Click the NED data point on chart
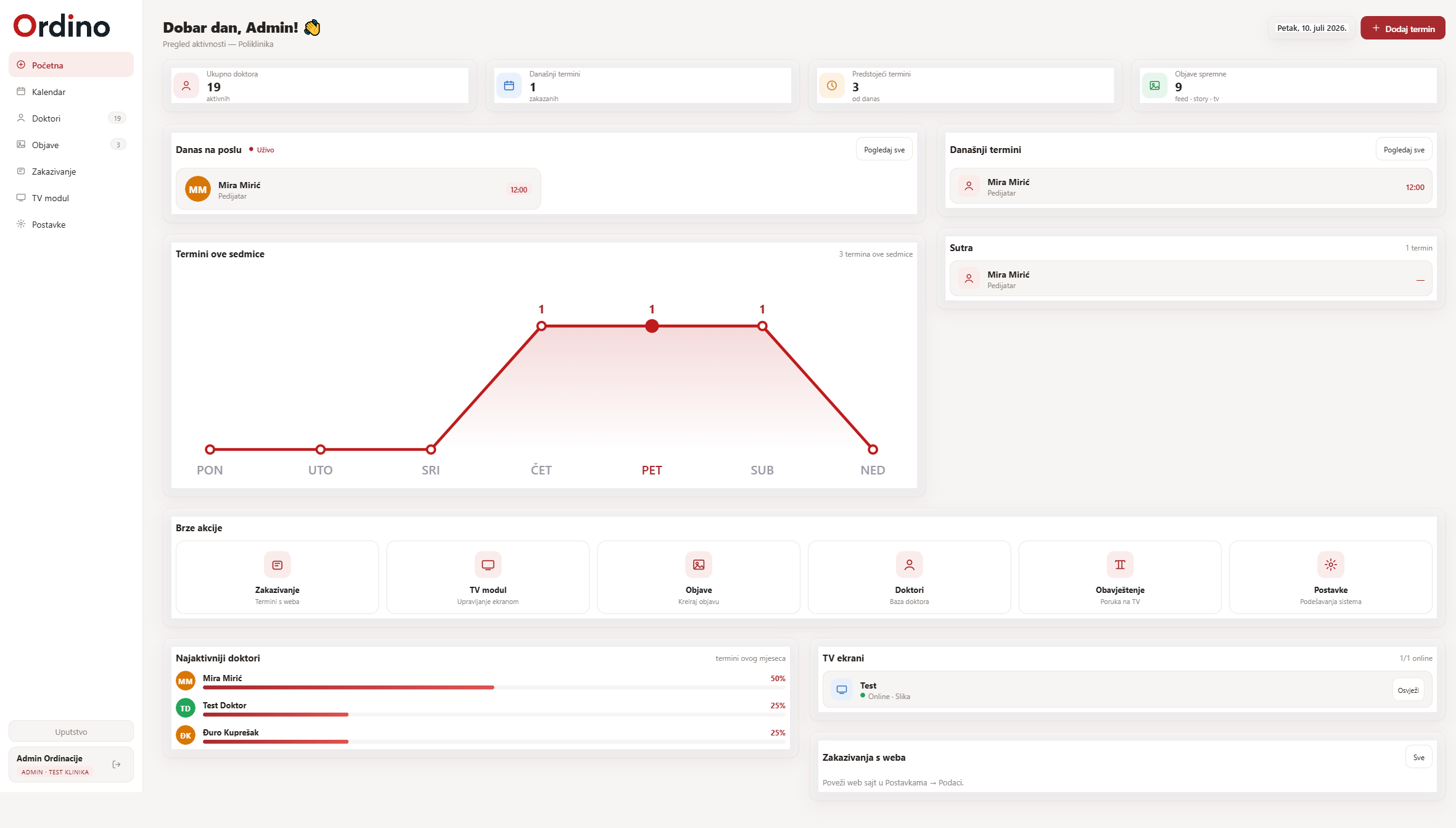Screen dimensions: 1456x828 pos(873,449)
